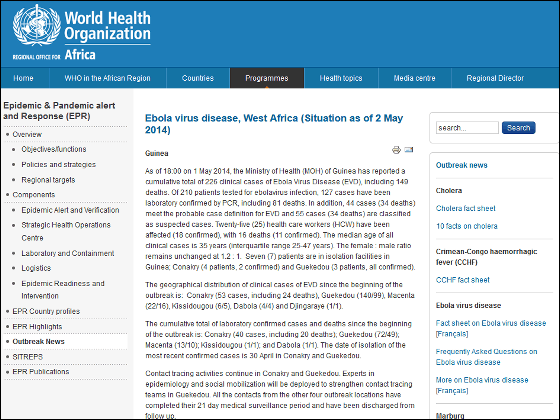Click the Cholera section heading
560x420 pixels.
(x=449, y=191)
